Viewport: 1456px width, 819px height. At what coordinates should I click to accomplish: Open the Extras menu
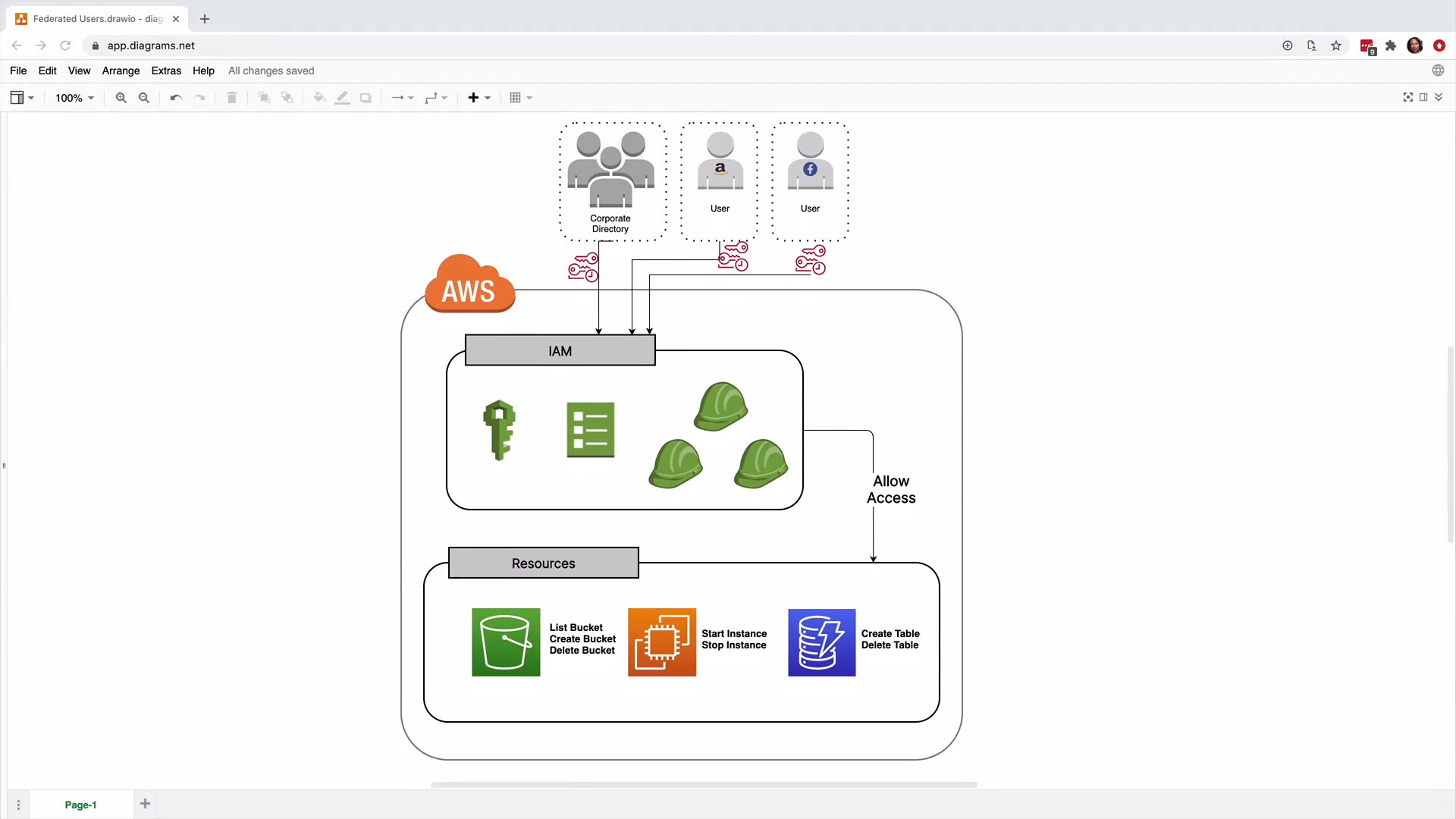[x=166, y=71]
